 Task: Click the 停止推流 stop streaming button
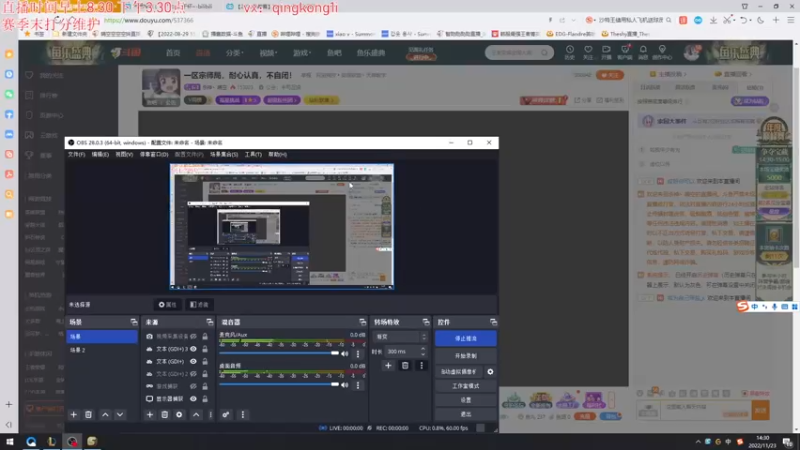click(x=465, y=338)
